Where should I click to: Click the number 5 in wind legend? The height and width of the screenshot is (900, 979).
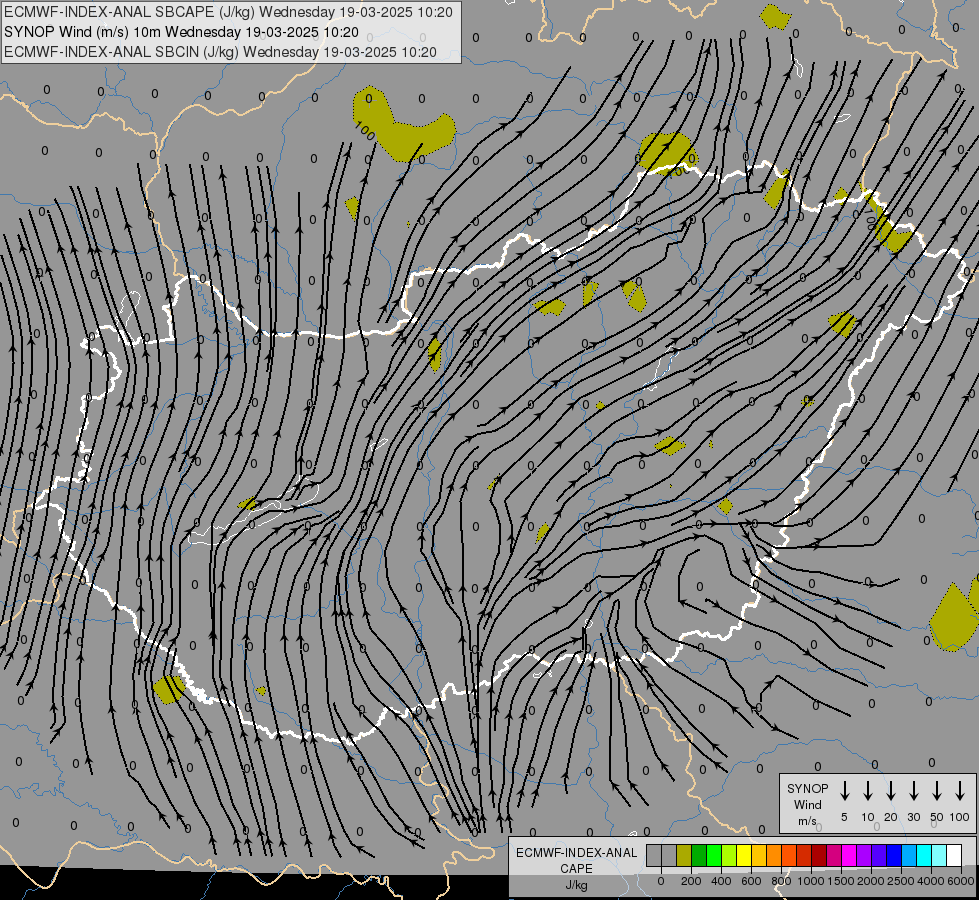pyautogui.click(x=844, y=817)
